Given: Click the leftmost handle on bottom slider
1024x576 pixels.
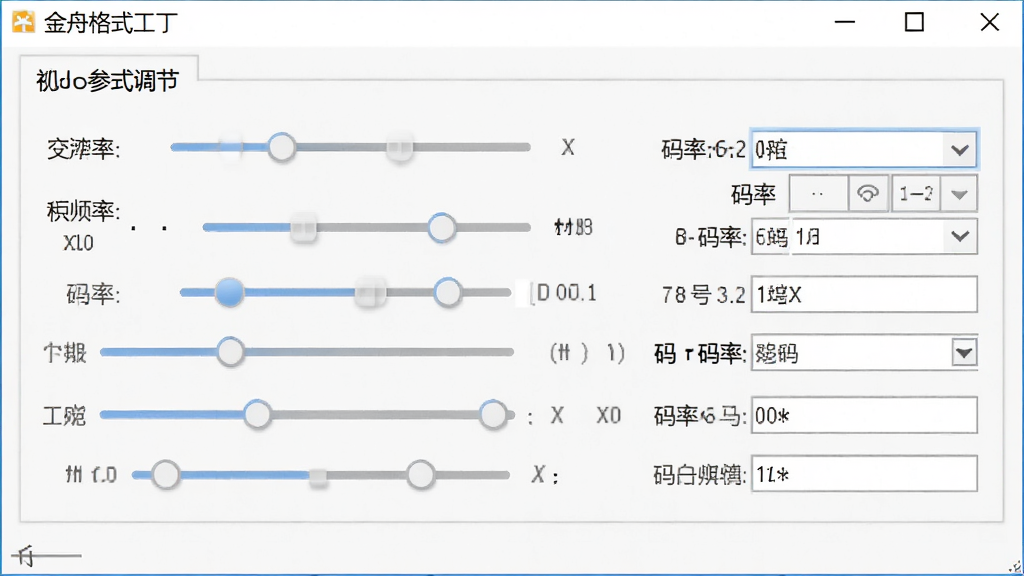Looking at the screenshot, I should click(165, 475).
